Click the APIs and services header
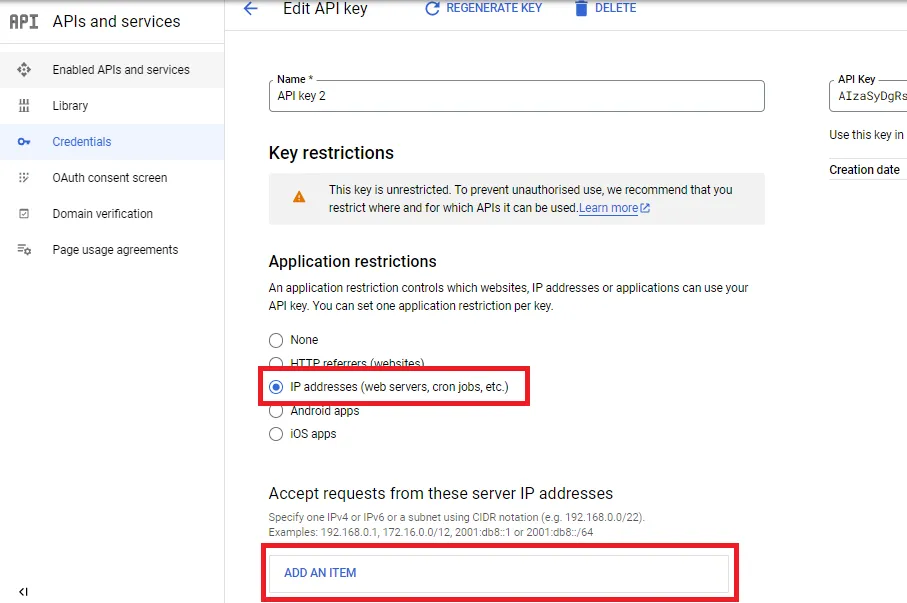This screenshot has width=907, height=603. pos(115,21)
